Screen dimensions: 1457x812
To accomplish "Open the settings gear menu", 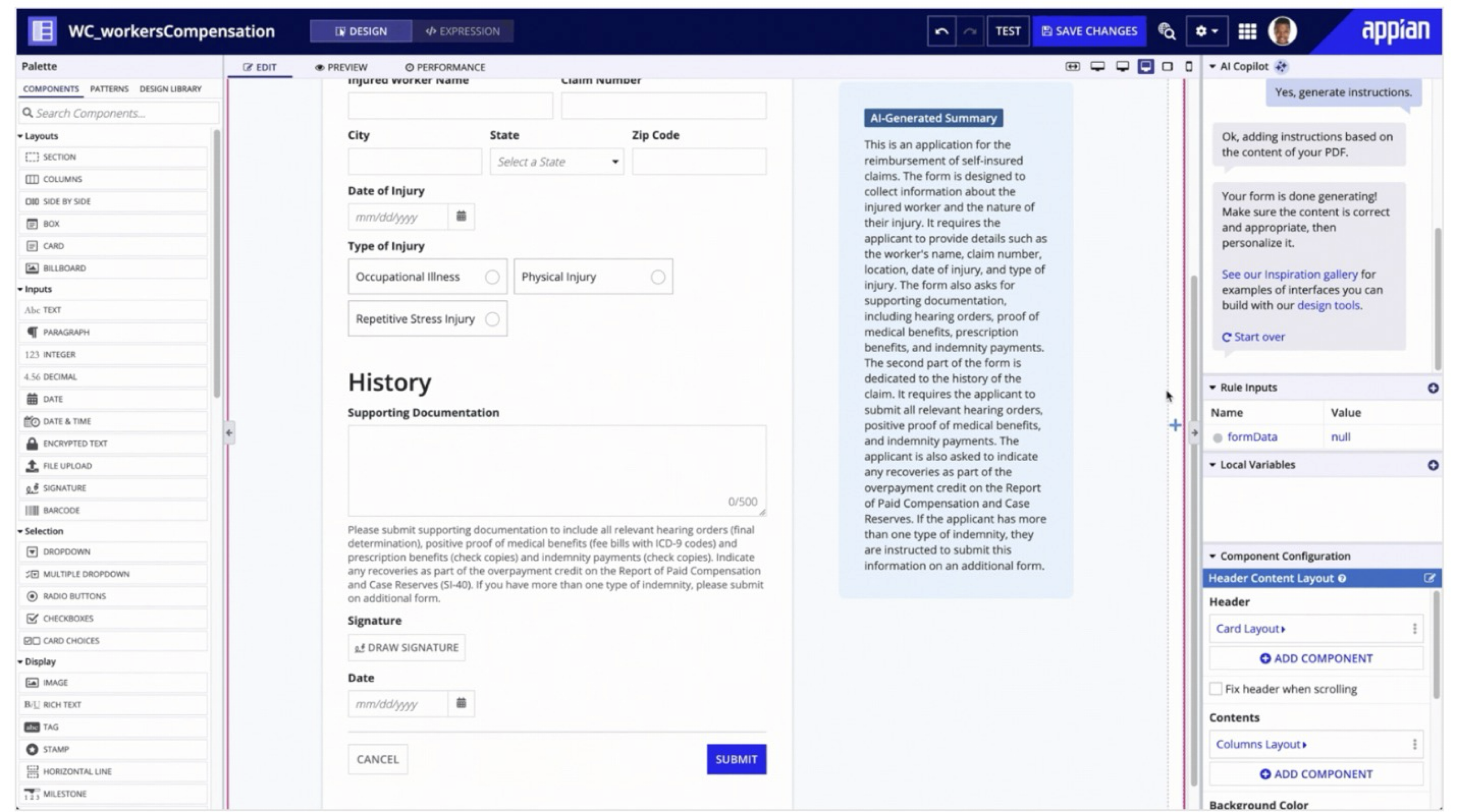I will pyautogui.click(x=1205, y=31).
